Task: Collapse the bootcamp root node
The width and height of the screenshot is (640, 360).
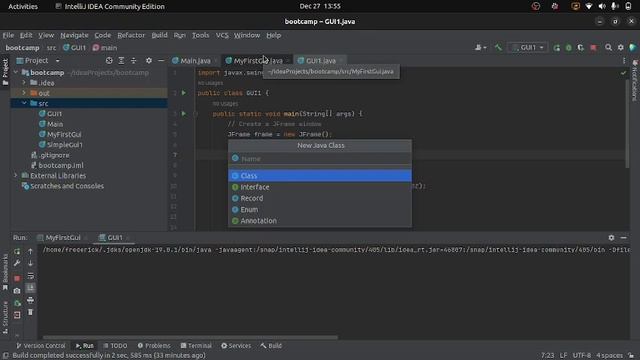Action: tap(16, 72)
